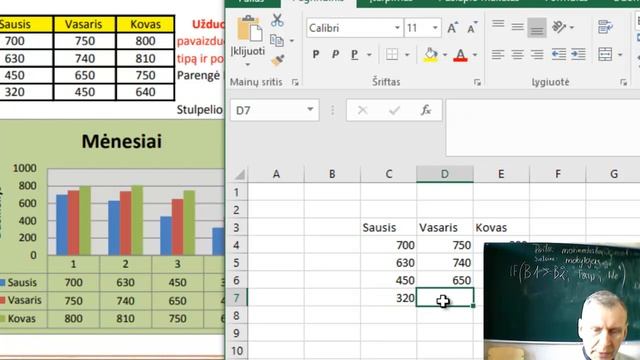Click the Cancel X icon in formula bar
640x360 pixels.
362,110
